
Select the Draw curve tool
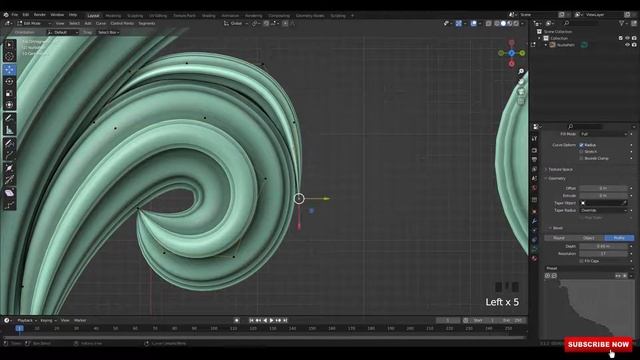click(x=9, y=143)
